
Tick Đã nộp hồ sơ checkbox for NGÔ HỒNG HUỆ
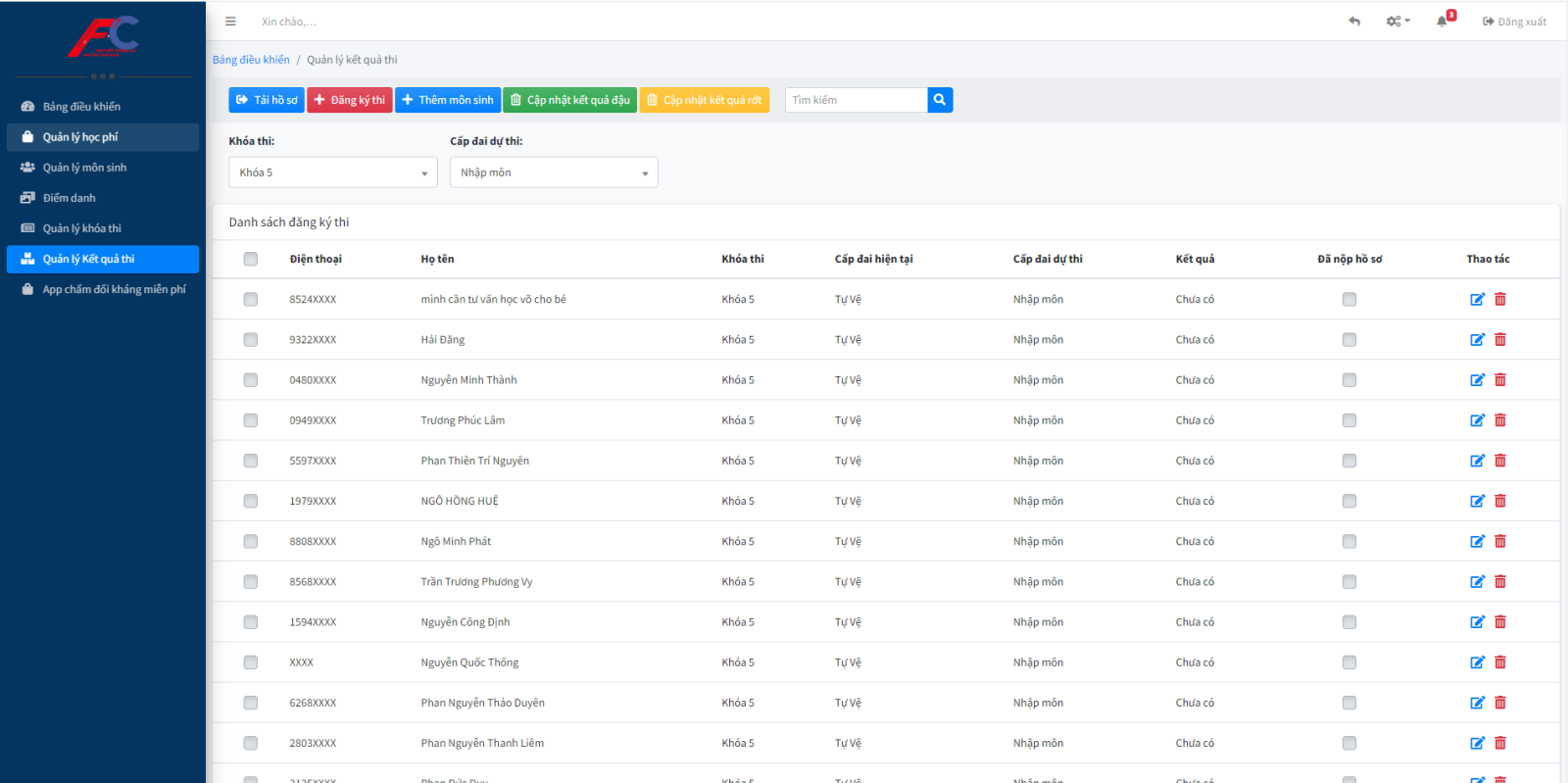1349,501
